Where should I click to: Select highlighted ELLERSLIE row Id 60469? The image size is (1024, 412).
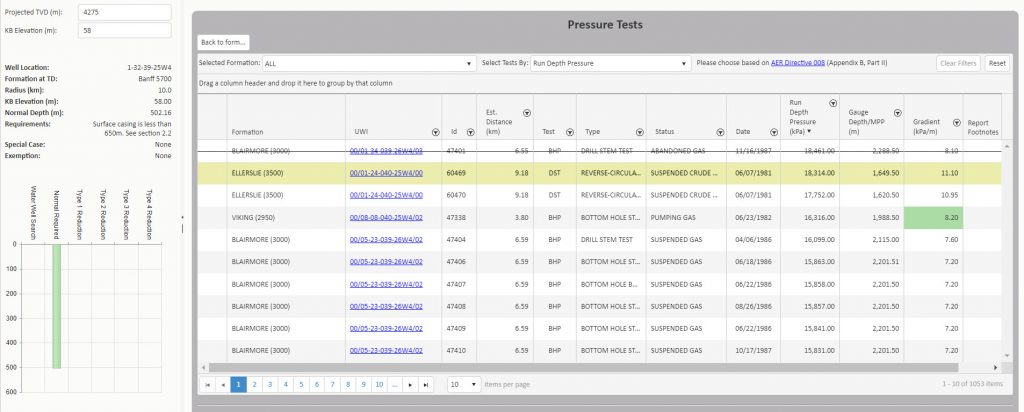[599, 173]
